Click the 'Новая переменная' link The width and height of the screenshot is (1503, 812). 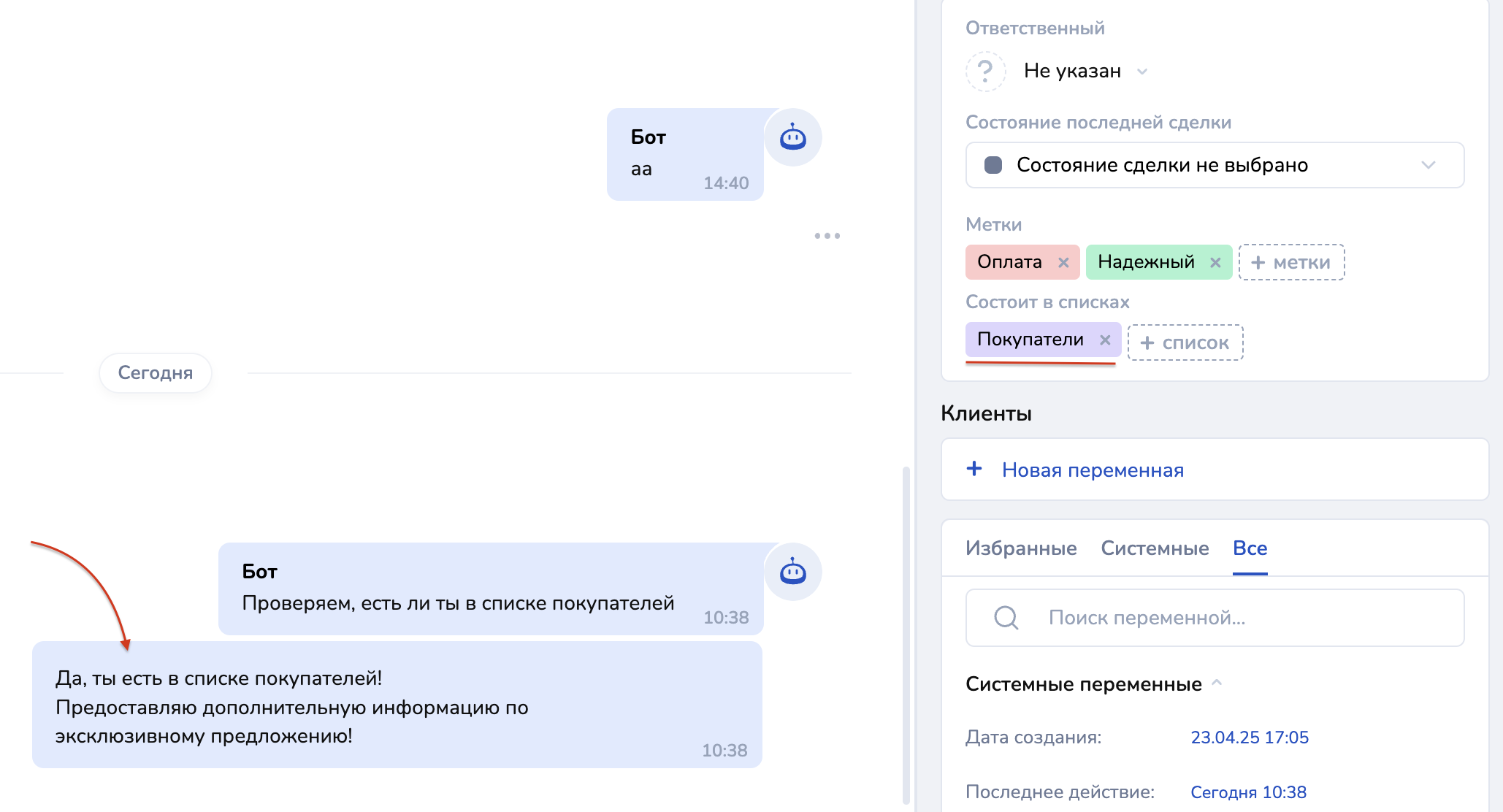click(1093, 470)
